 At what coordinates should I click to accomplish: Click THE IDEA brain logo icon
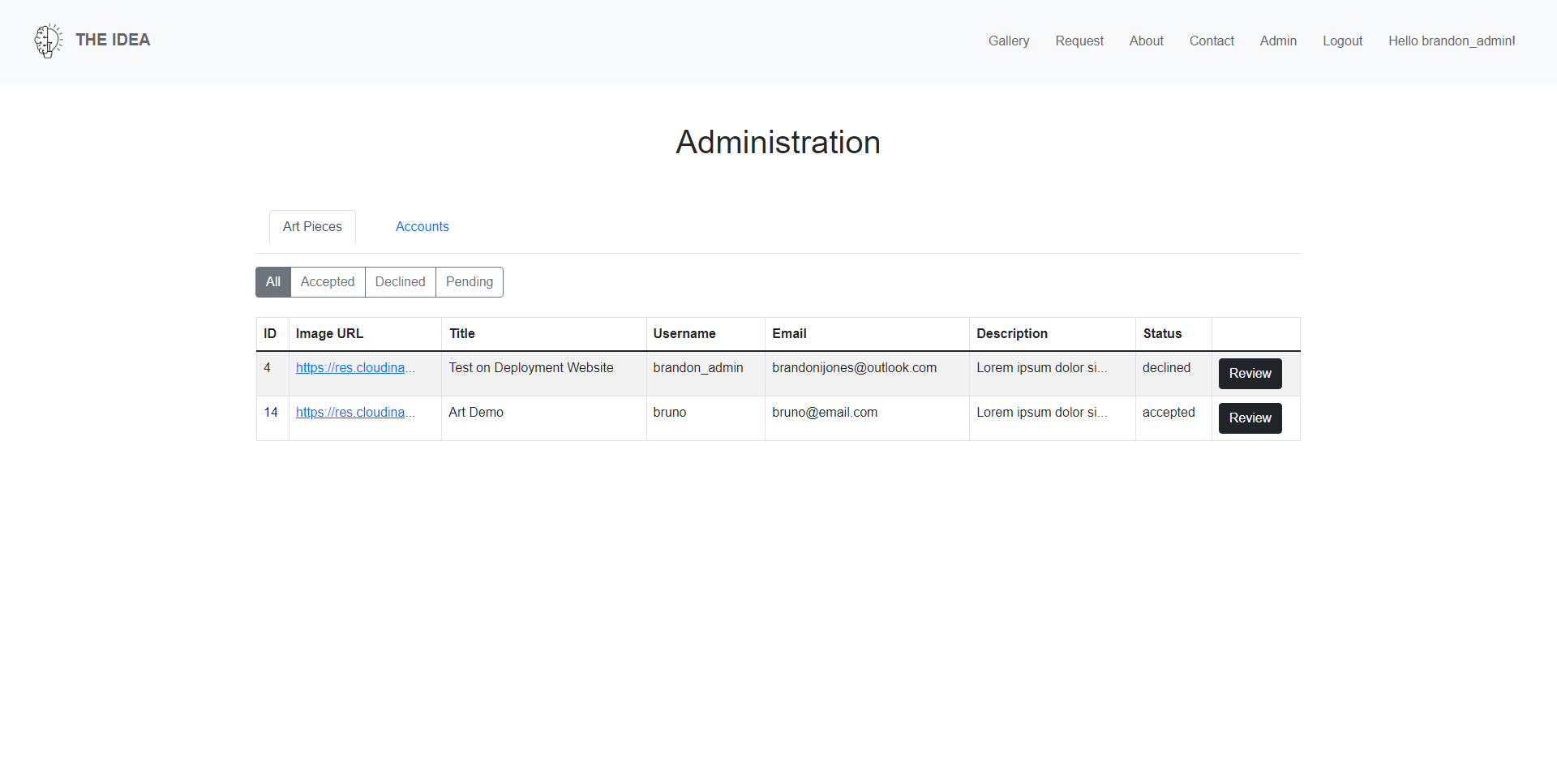(x=48, y=41)
